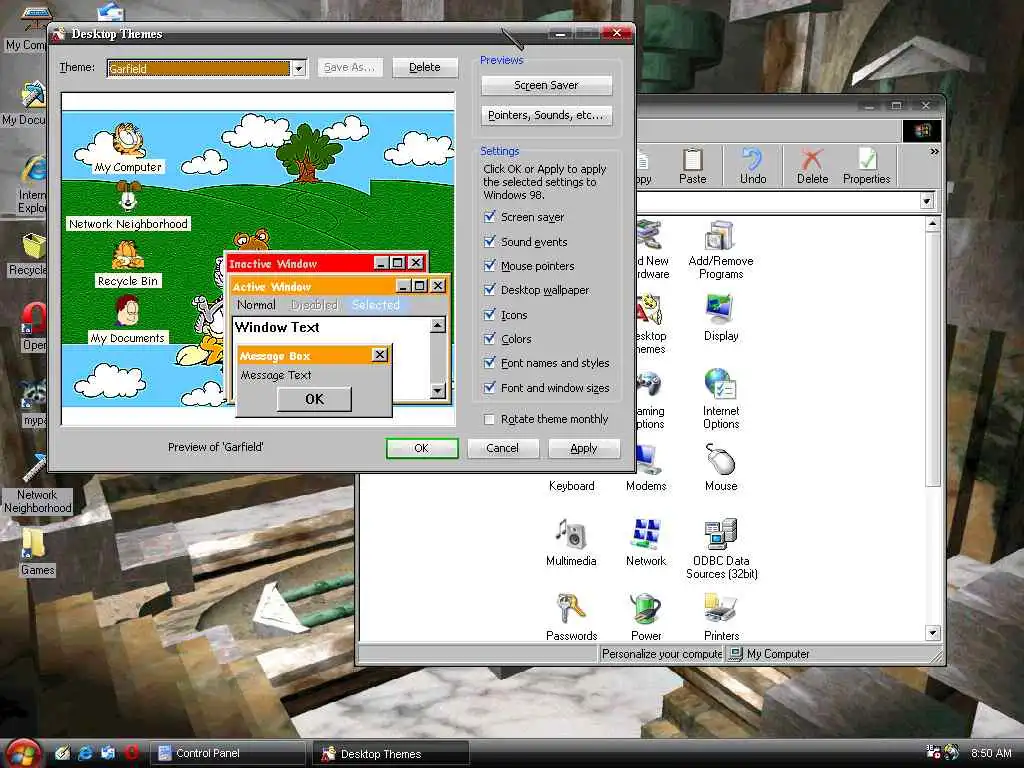Click Properties in the Control Panel toolbar
Image resolution: width=1024 pixels, height=768 pixels.
click(866, 167)
